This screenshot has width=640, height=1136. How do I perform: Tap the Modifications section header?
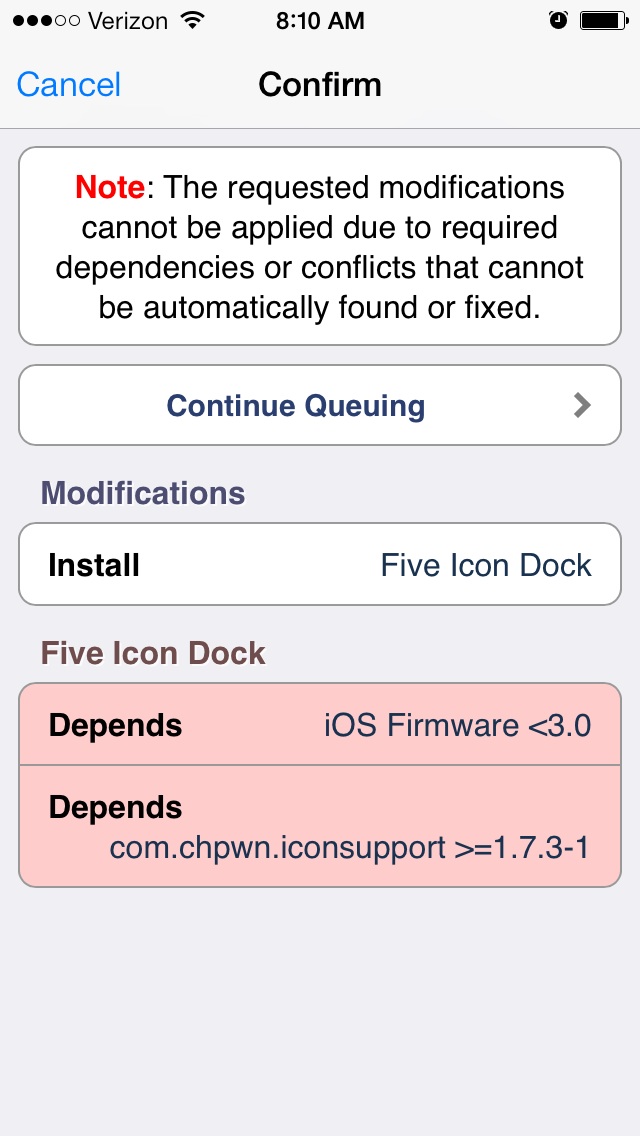[x=143, y=493]
